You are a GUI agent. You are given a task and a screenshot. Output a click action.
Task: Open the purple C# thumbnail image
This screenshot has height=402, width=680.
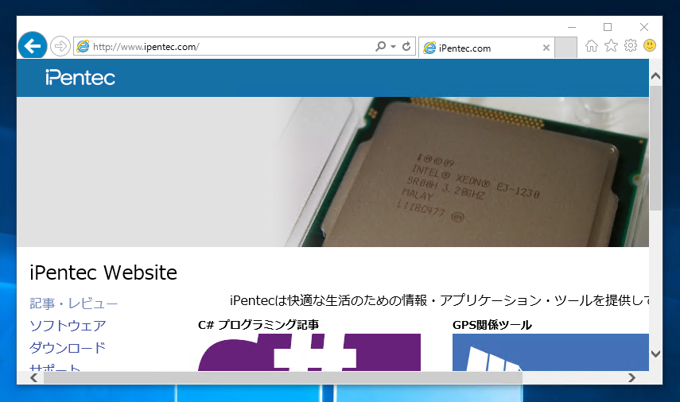pyautogui.click(x=309, y=352)
